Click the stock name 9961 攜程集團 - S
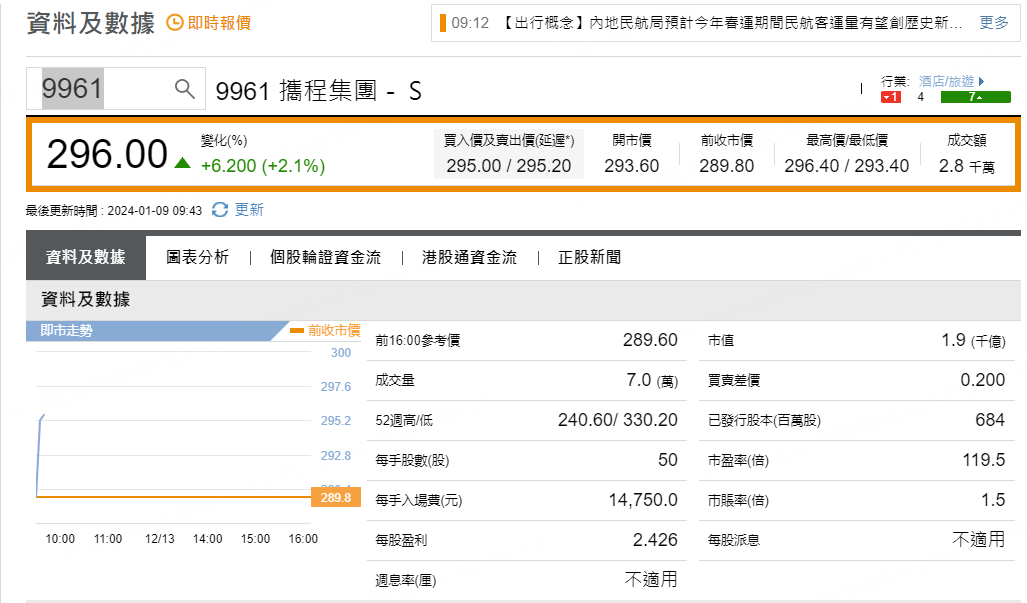The width and height of the screenshot is (1027, 603). click(318, 90)
